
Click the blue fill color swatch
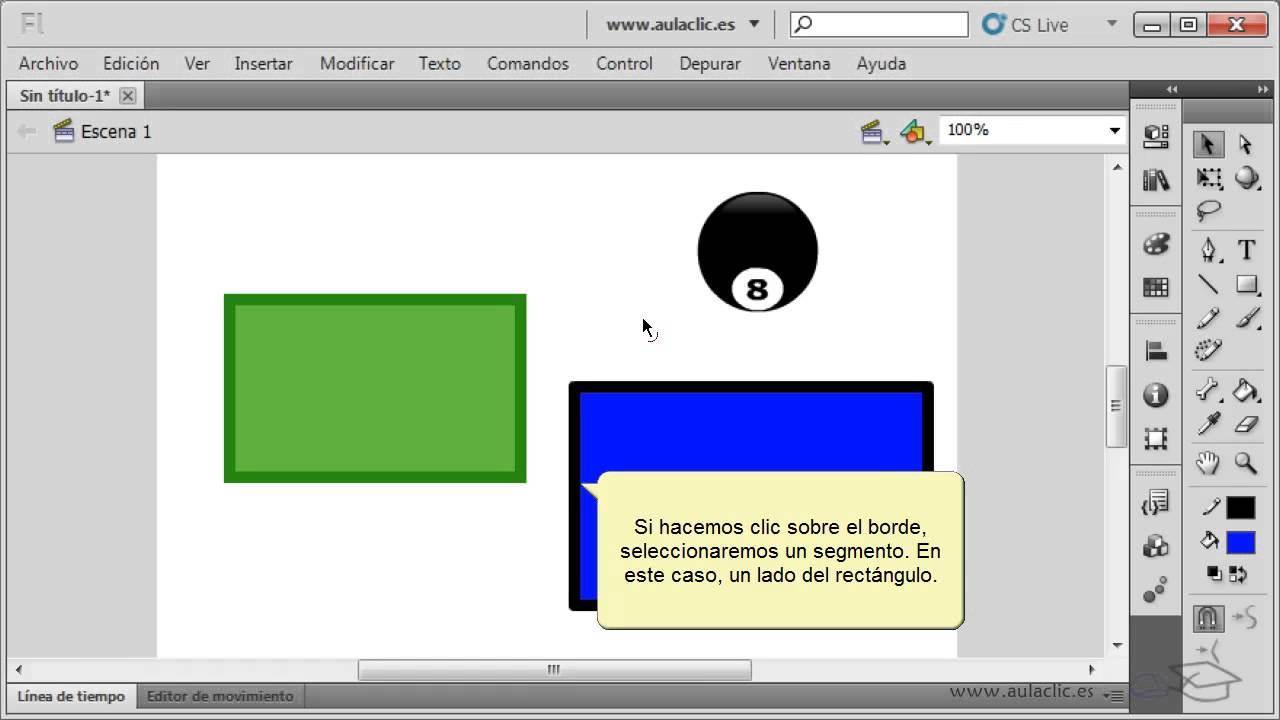tap(1240, 543)
